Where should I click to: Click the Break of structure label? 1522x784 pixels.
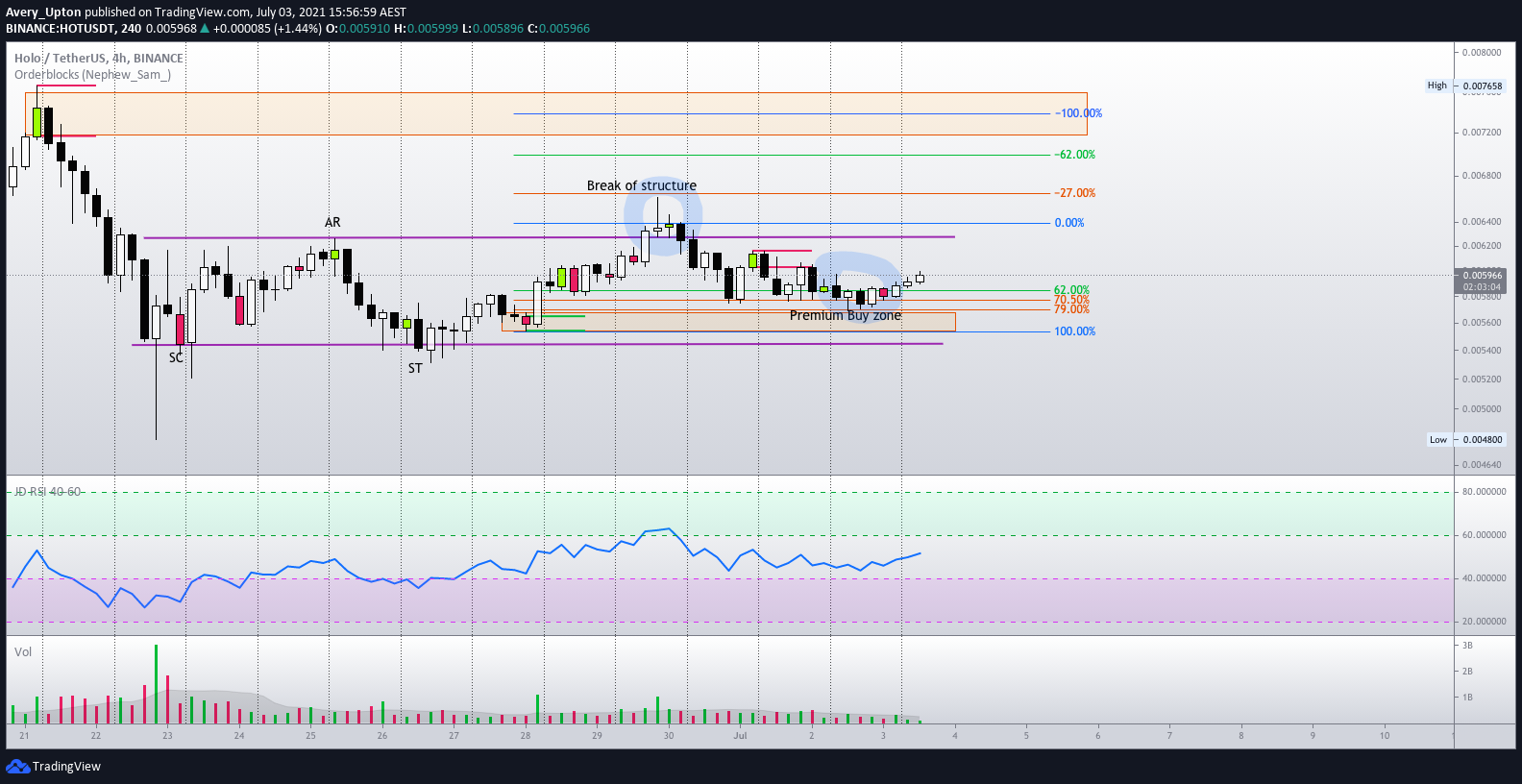(642, 185)
